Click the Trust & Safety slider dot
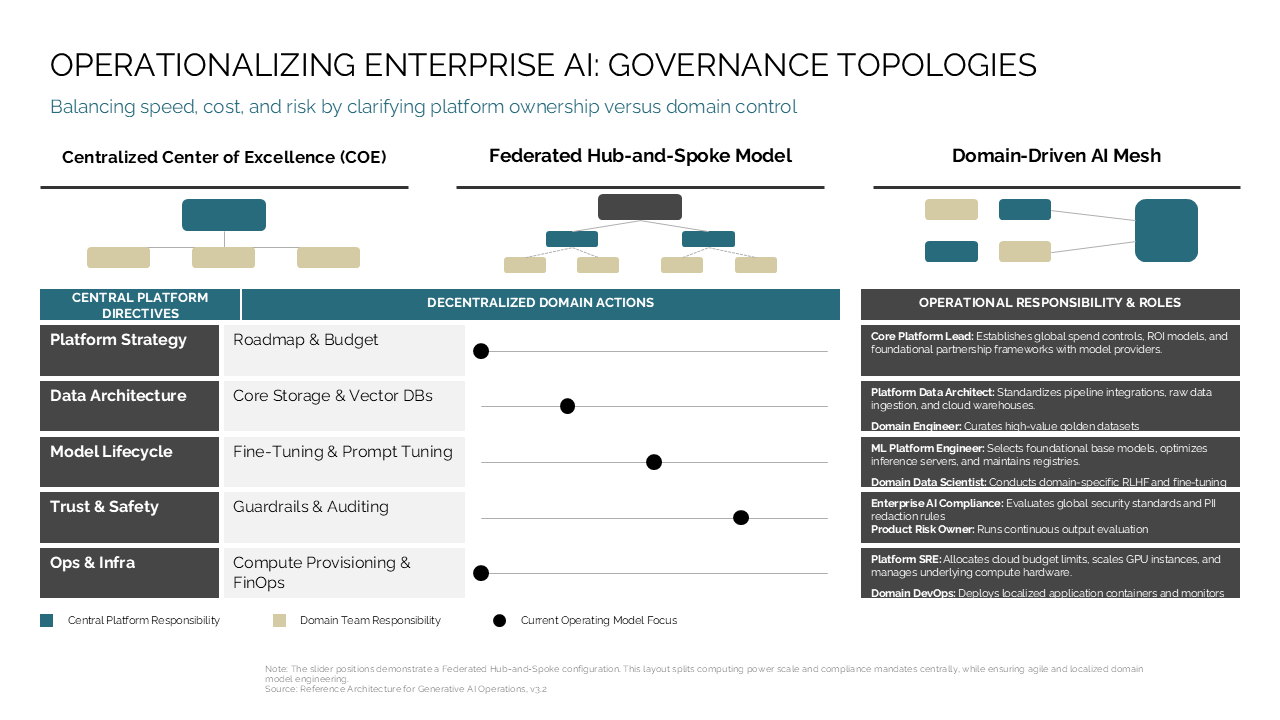The height and width of the screenshot is (720, 1280). pyautogui.click(x=741, y=517)
